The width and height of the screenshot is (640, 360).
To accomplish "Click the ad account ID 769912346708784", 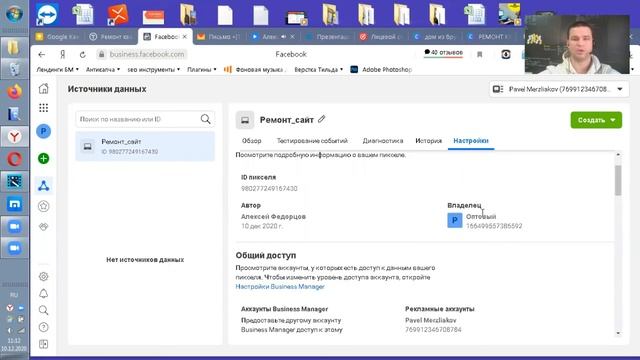I will coord(433,329).
